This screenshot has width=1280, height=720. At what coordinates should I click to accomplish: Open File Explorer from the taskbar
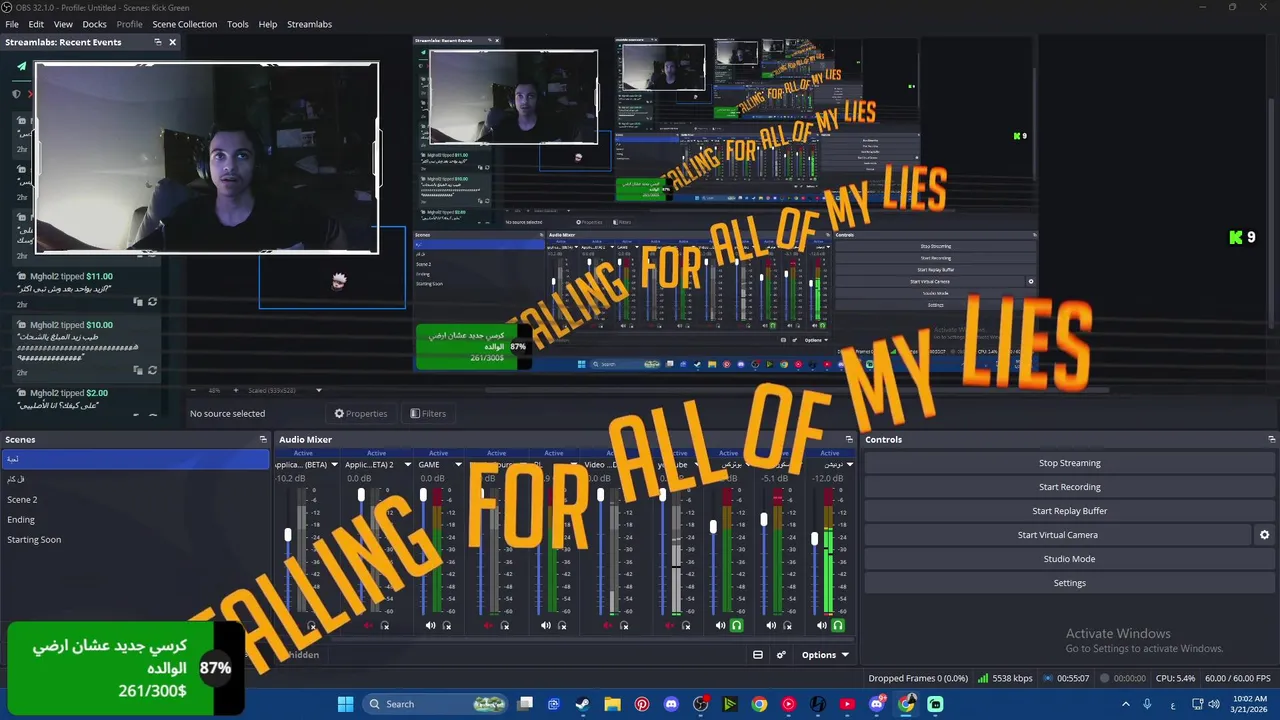coord(612,704)
